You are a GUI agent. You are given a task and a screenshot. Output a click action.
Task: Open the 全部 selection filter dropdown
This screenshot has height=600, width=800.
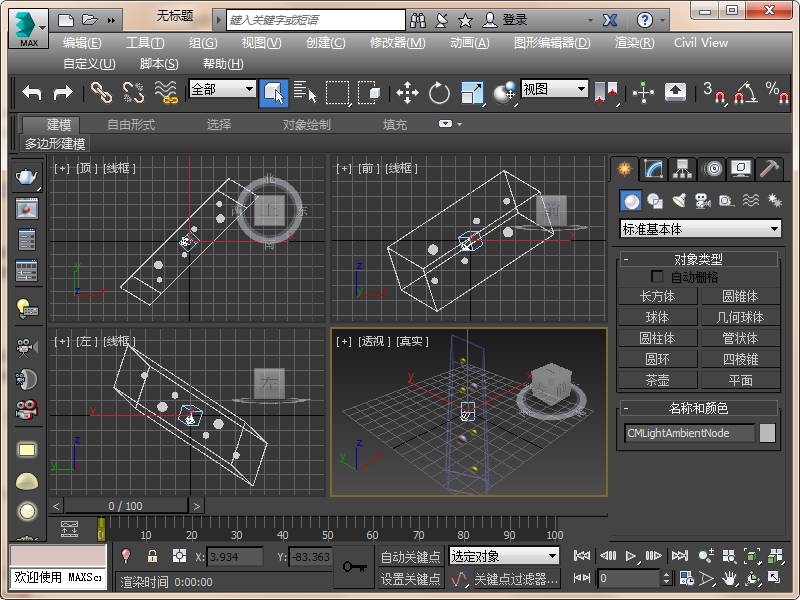coord(222,89)
